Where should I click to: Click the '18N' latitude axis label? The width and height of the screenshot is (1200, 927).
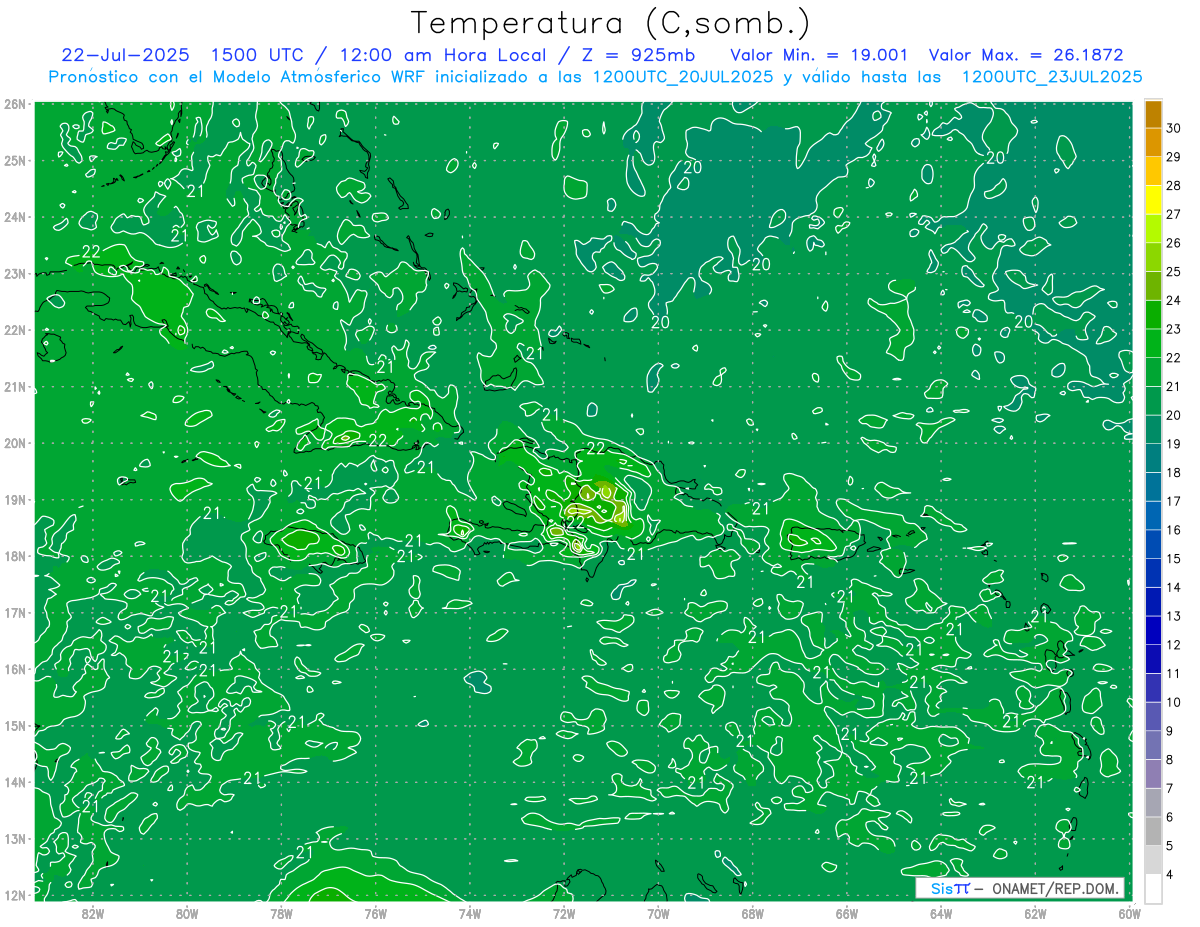tap(15, 556)
